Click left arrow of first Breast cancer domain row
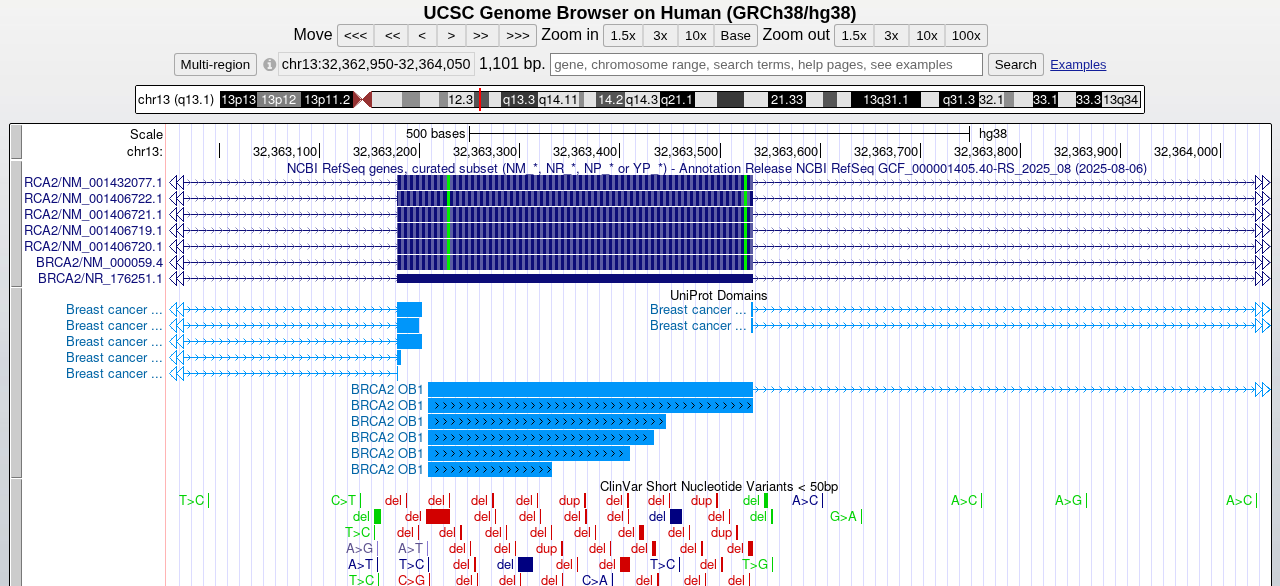The image size is (1280, 586). click(x=176, y=310)
